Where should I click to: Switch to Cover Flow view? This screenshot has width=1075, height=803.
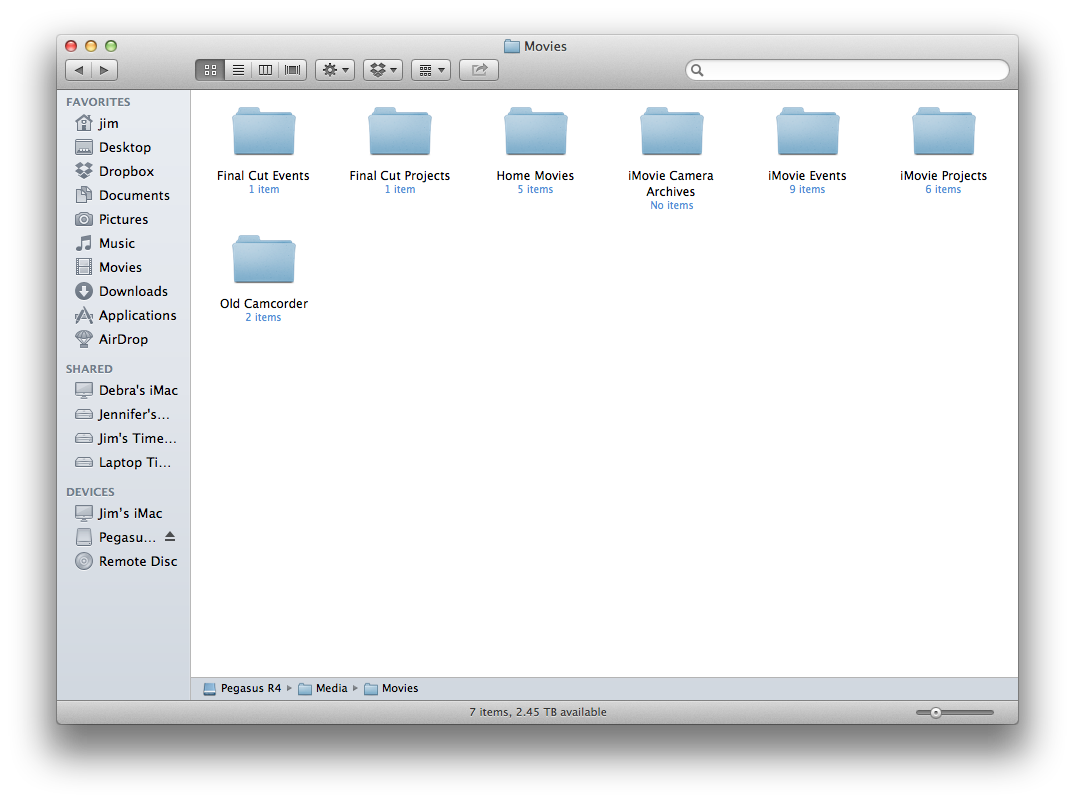coord(293,70)
